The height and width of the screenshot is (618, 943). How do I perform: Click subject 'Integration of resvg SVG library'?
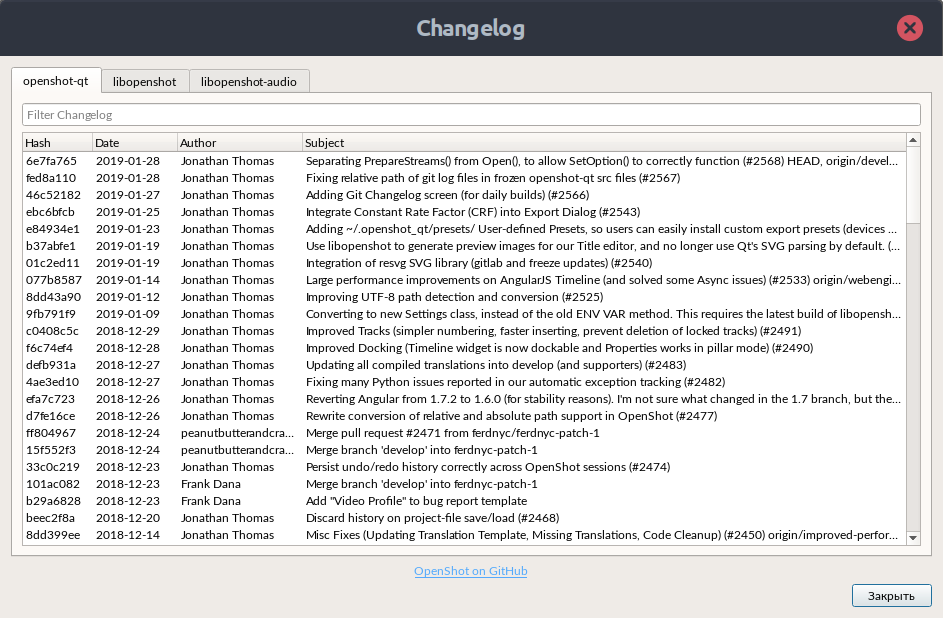click(x=479, y=263)
